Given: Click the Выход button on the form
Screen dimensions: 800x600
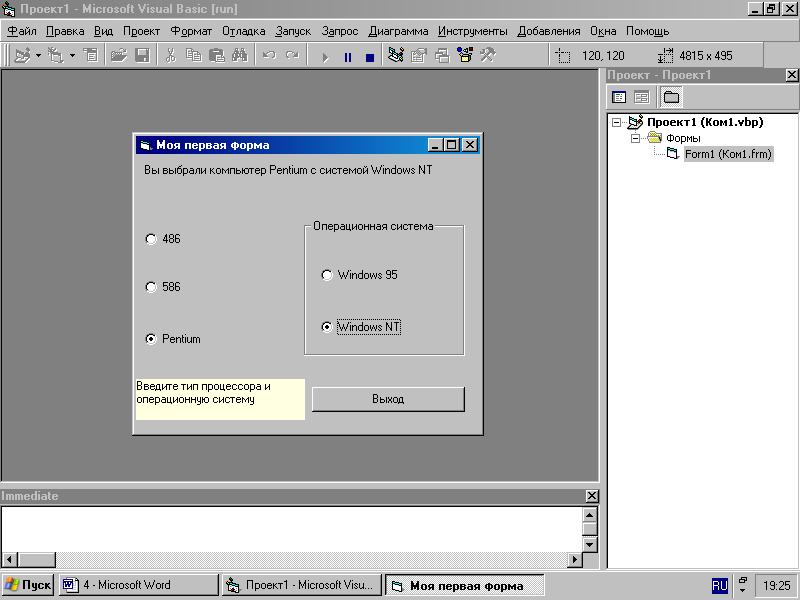Looking at the screenshot, I should click(388, 399).
